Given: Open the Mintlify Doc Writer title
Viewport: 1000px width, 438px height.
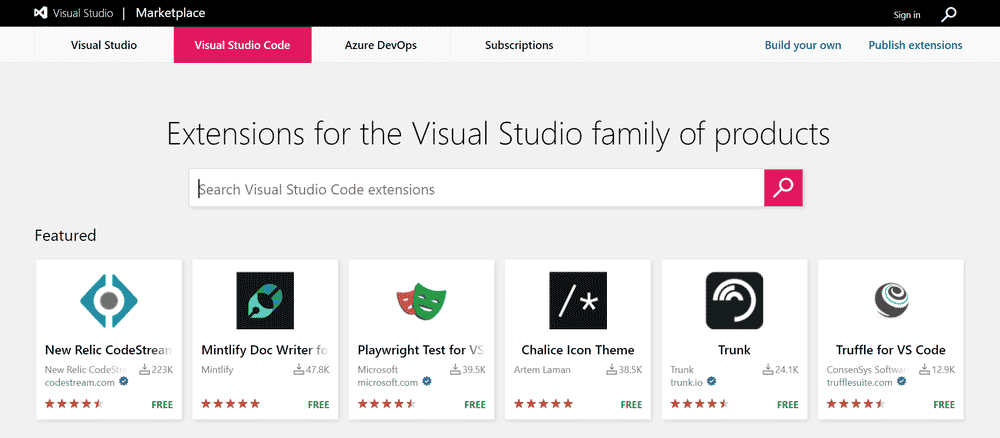Looking at the screenshot, I should pos(265,350).
